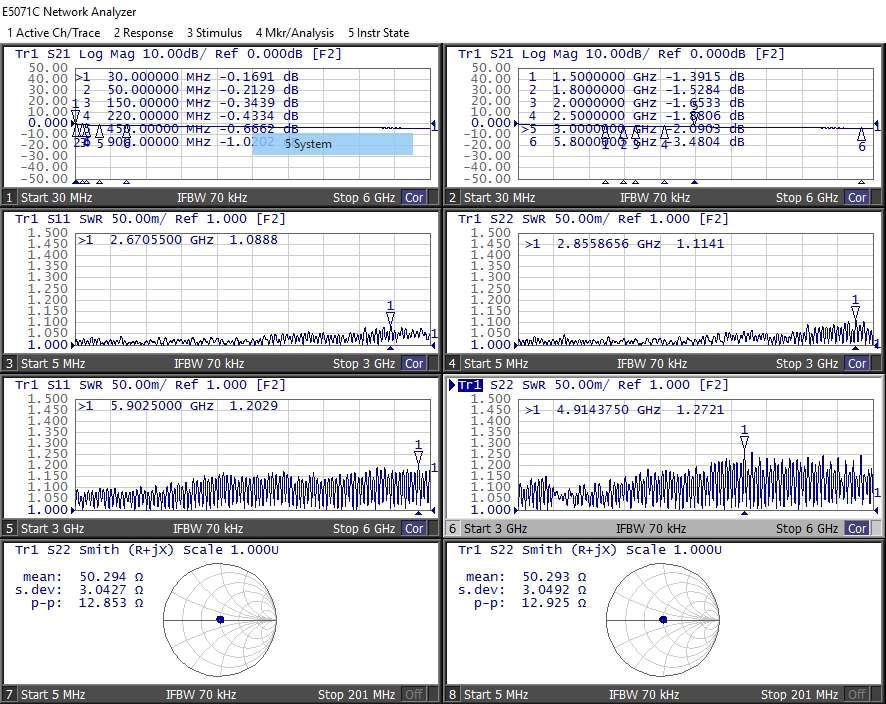
Task: Click the Stop 6 GHz label in channel 2
Action: click(x=806, y=197)
